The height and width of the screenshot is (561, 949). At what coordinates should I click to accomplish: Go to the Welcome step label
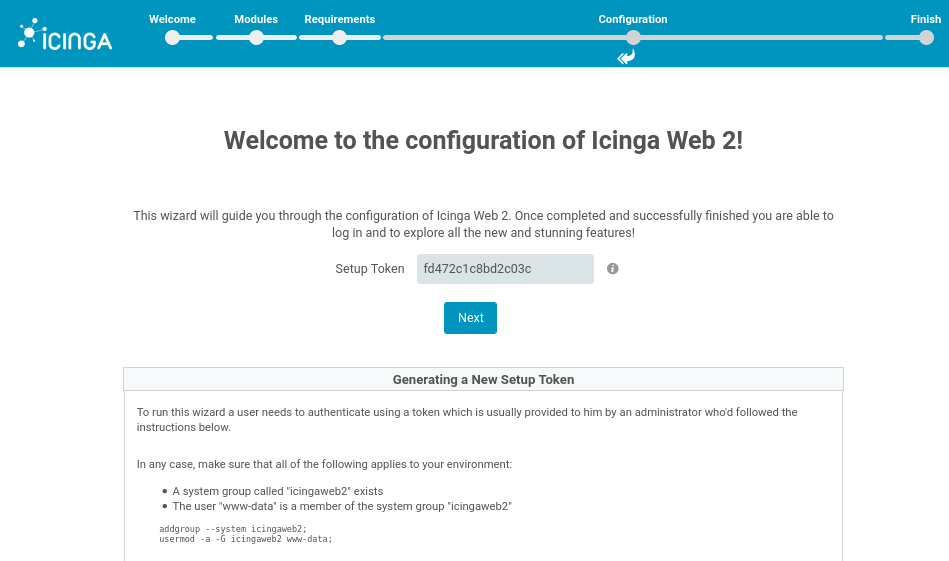point(172,19)
